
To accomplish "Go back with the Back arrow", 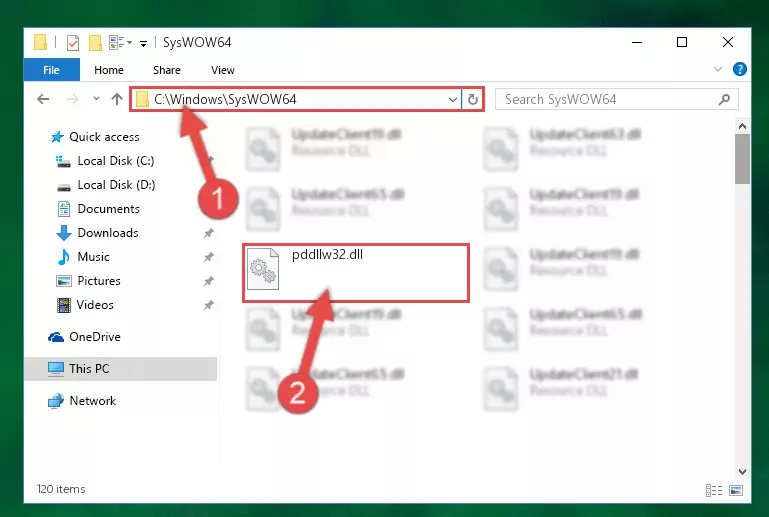I will click(x=43, y=100).
